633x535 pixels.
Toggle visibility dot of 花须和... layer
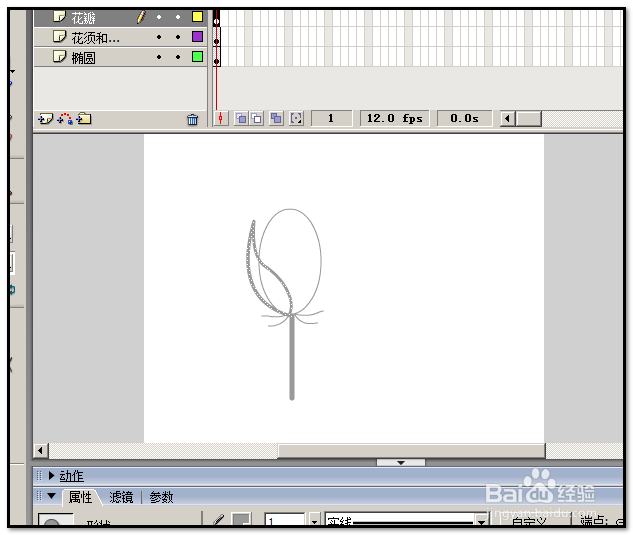[x=159, y=37]
